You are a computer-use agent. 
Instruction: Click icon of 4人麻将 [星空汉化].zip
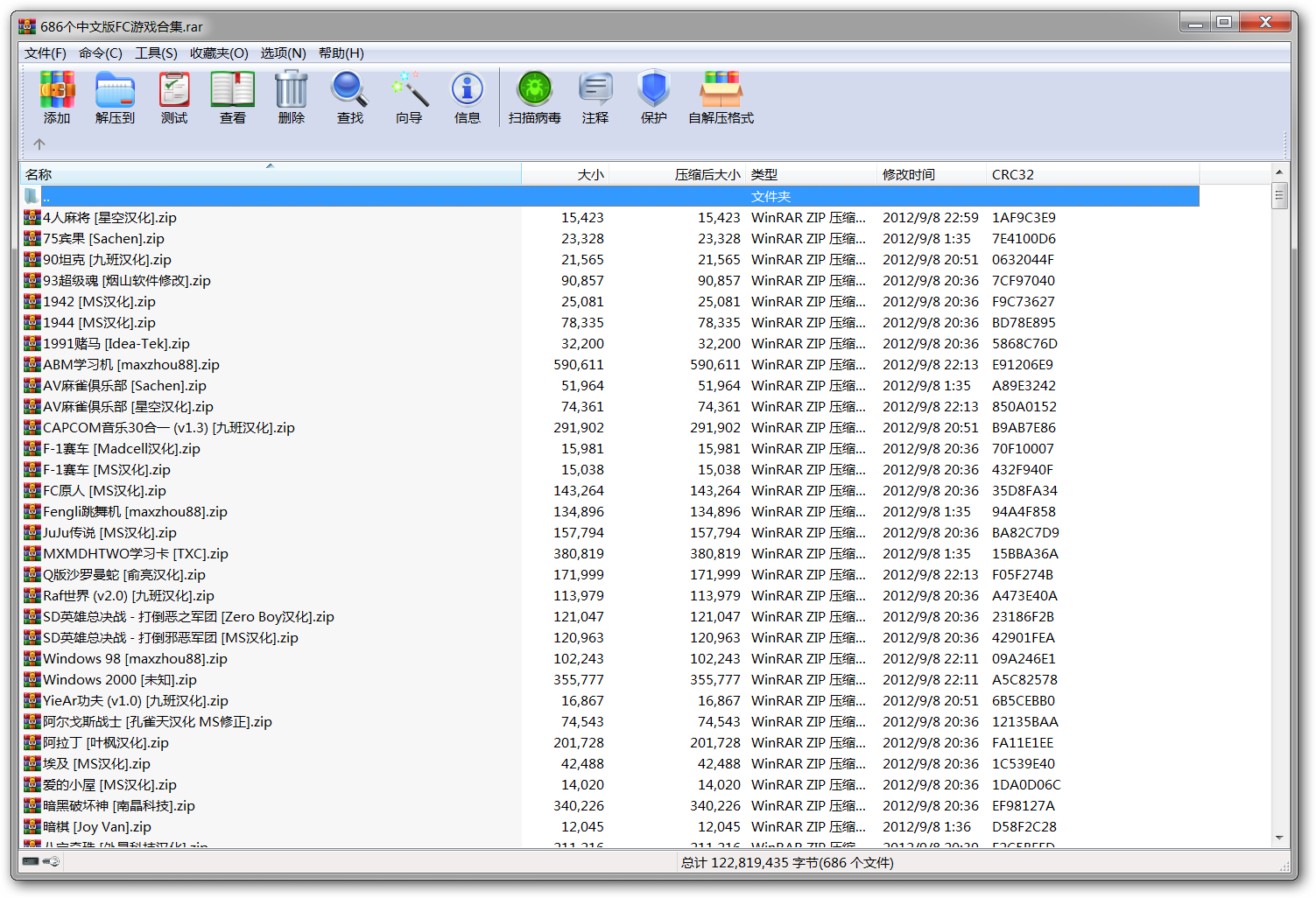click(x=32, y=217)
